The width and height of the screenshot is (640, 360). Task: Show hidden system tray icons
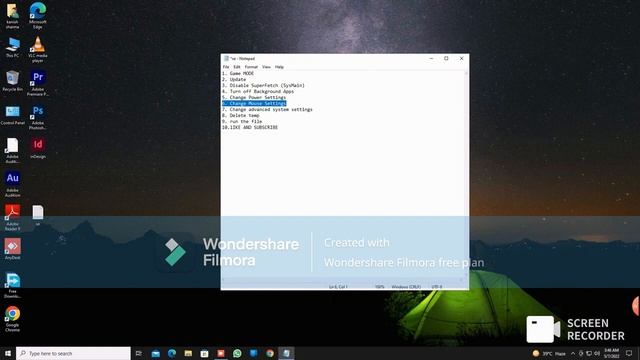click(x=573, y=353)
